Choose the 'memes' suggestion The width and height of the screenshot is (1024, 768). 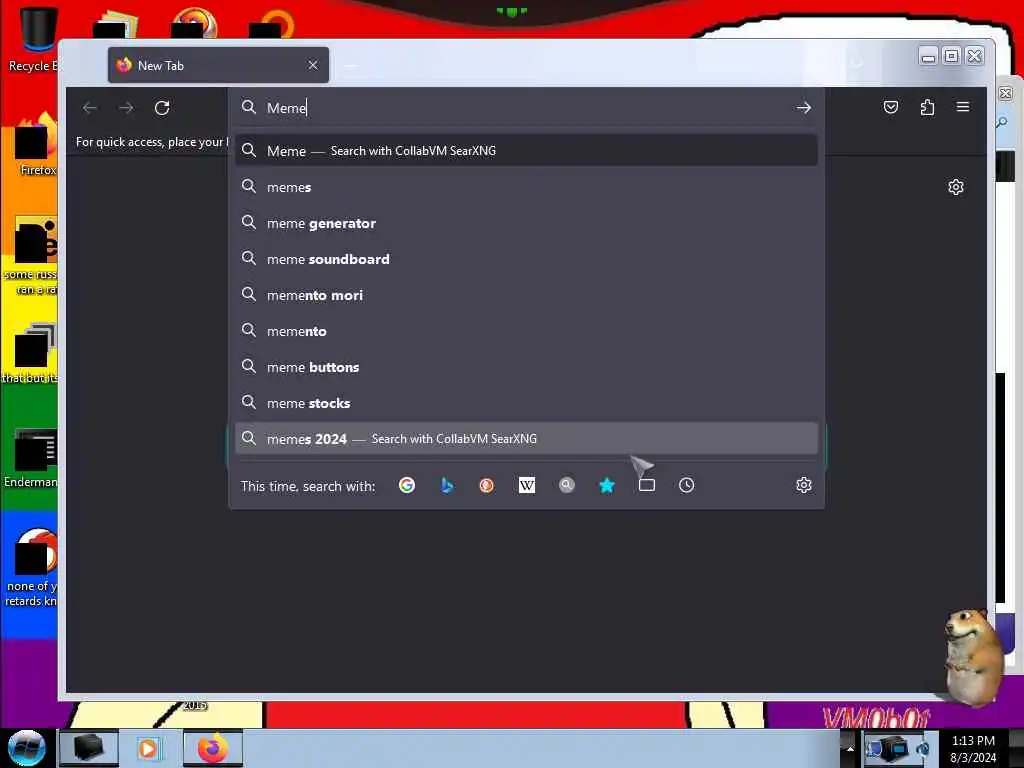click(x=526, y=187)
